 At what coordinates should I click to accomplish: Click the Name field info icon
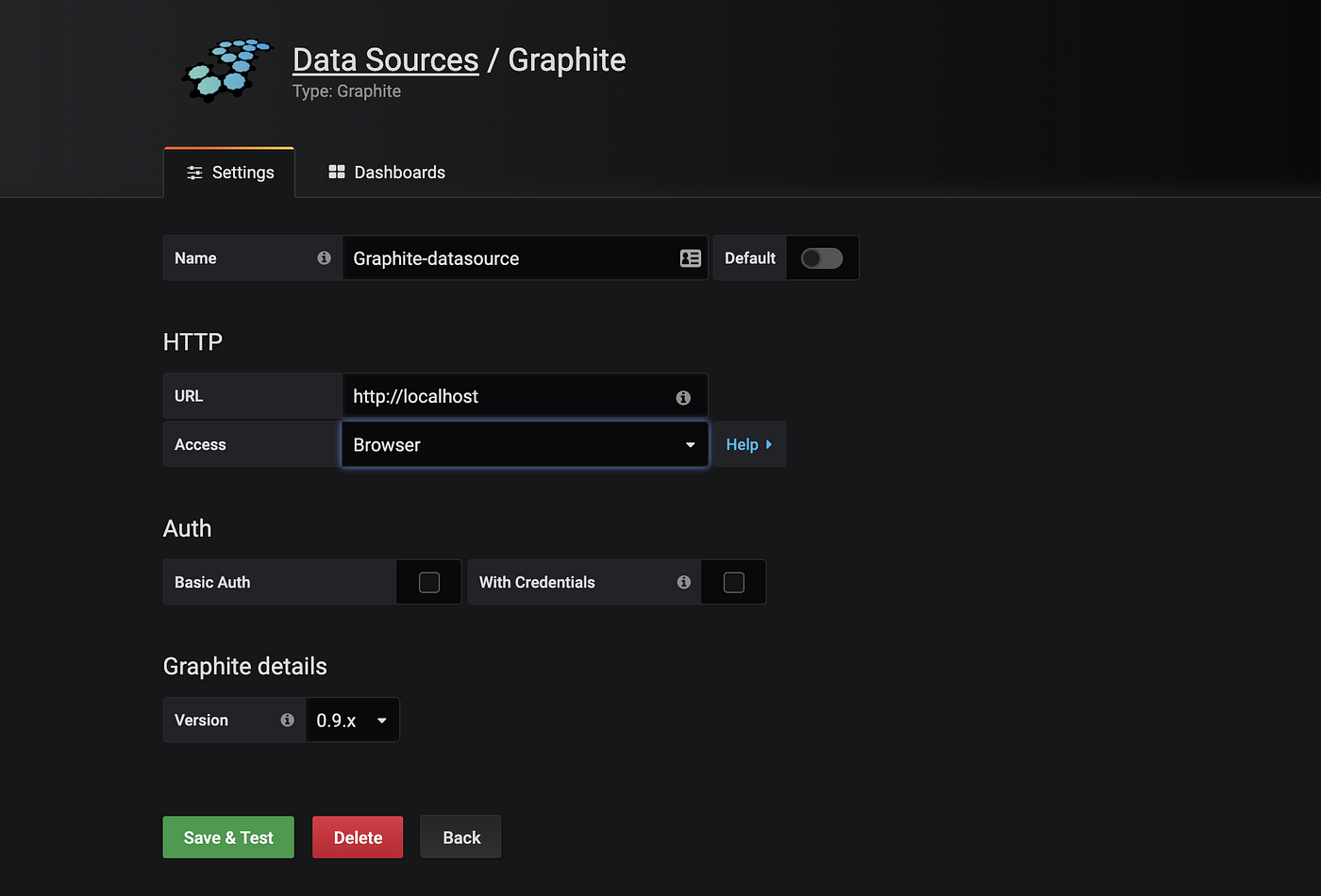[324, 257]
